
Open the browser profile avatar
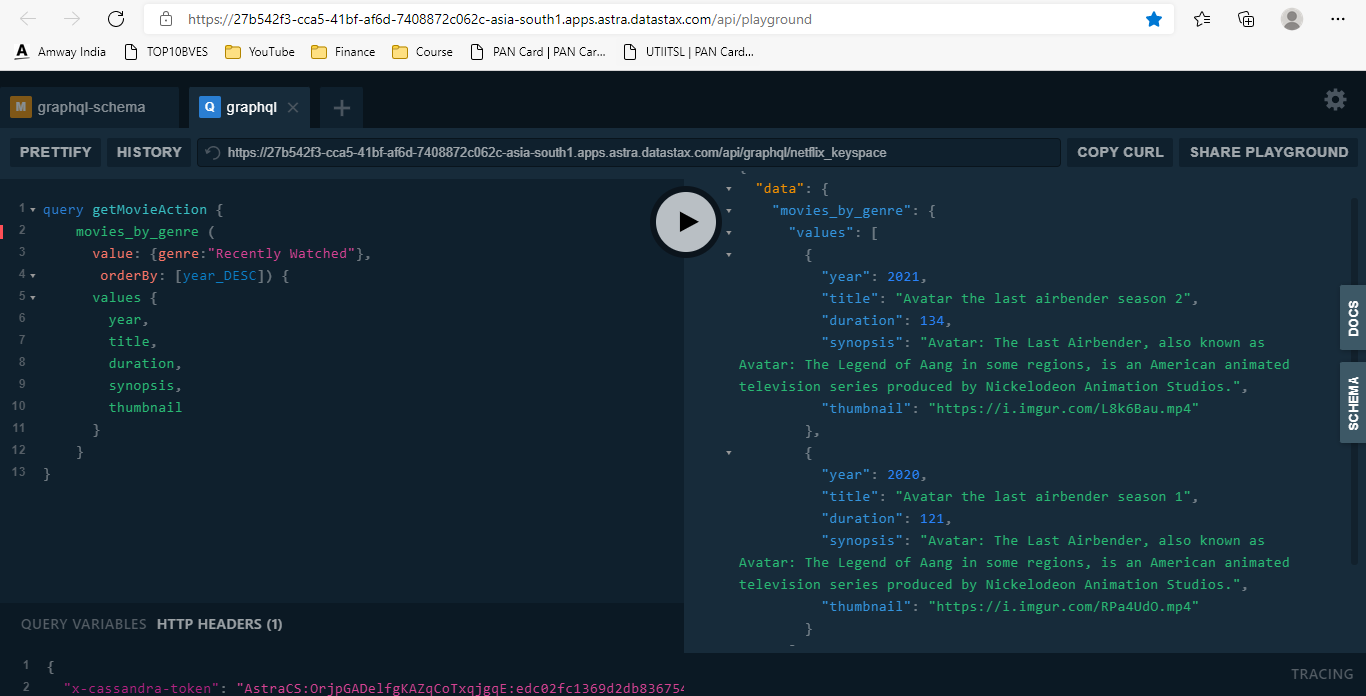pyautogui.click(x=1291, y=18)
